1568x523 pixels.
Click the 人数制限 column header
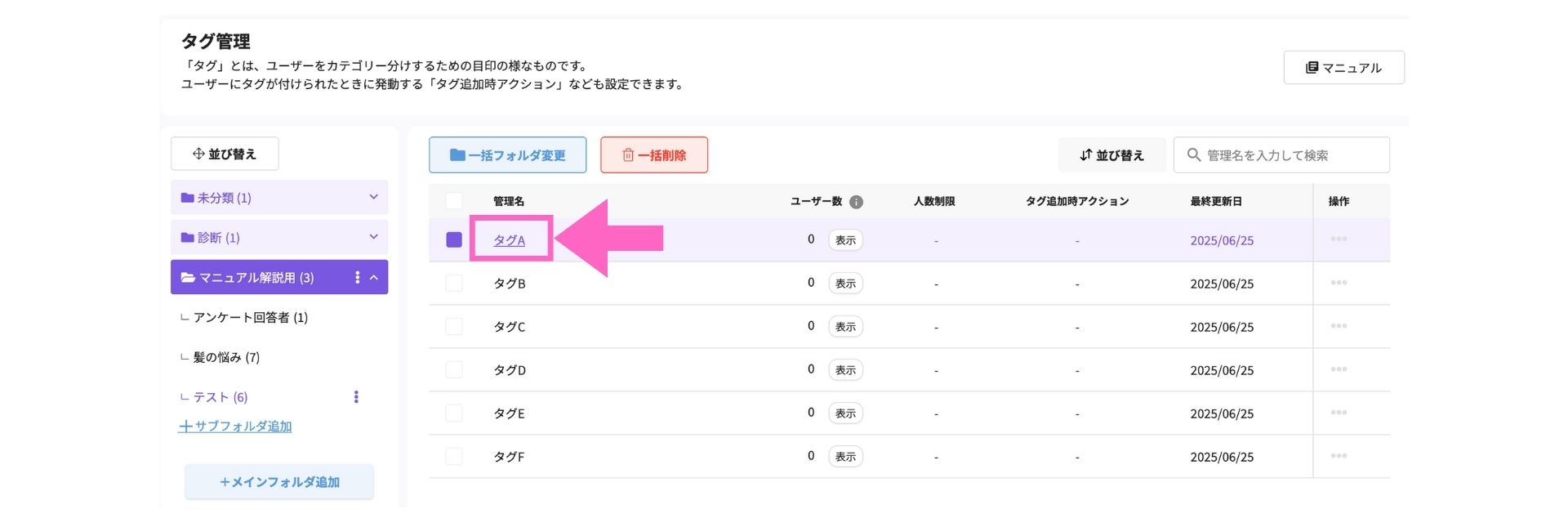coord(934,201)
